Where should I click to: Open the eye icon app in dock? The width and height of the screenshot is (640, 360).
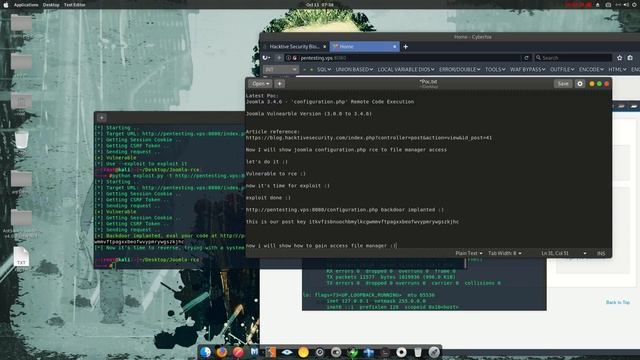coord(287,352)
